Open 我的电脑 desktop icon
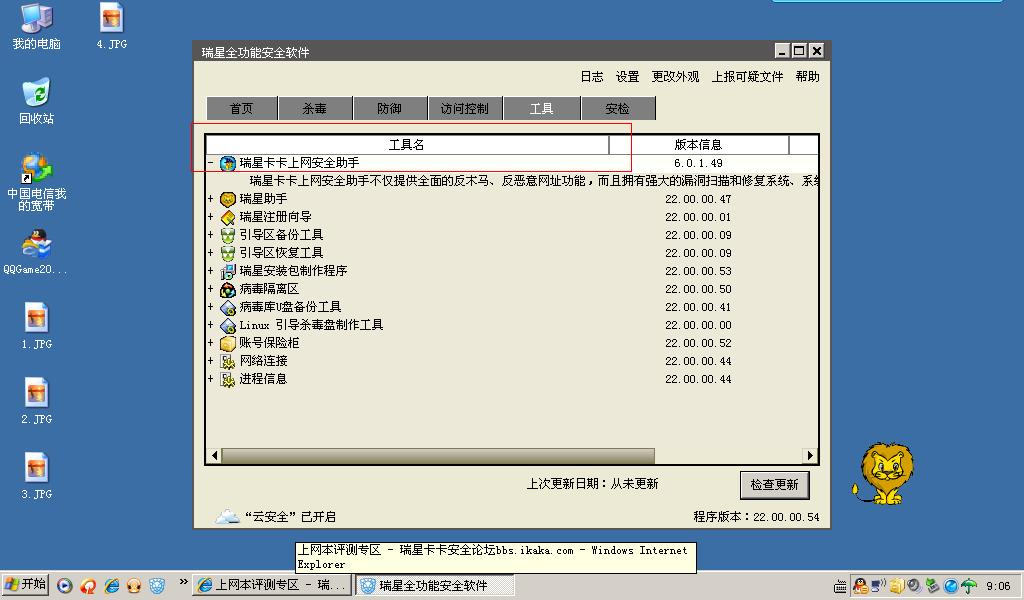 pos(36,27)
